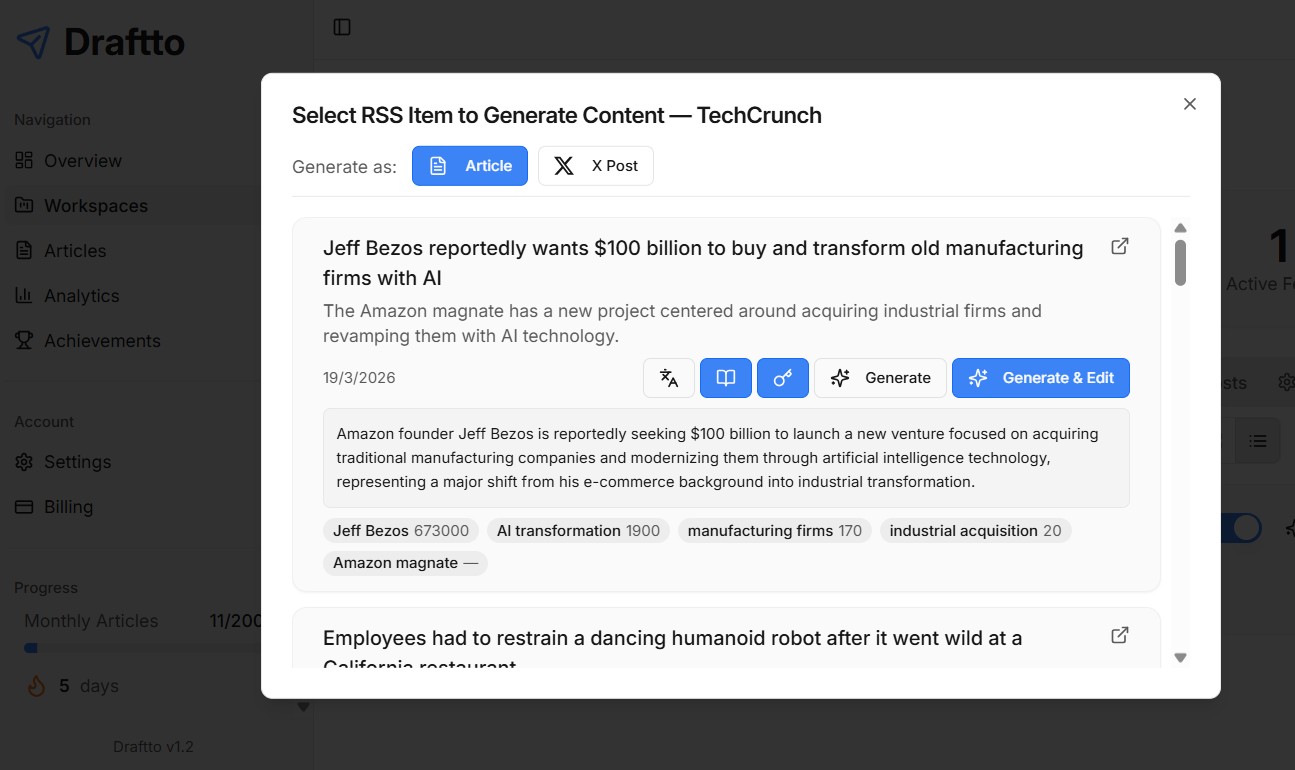Screen dimensions: 1295x770
Task: Toggle the blue switch behind the dialog
Action: pyautogui.click(x=1241, y=528)
